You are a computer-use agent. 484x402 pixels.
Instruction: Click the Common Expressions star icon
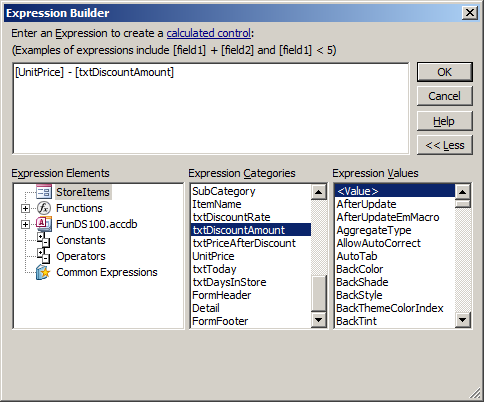(43, 272)
